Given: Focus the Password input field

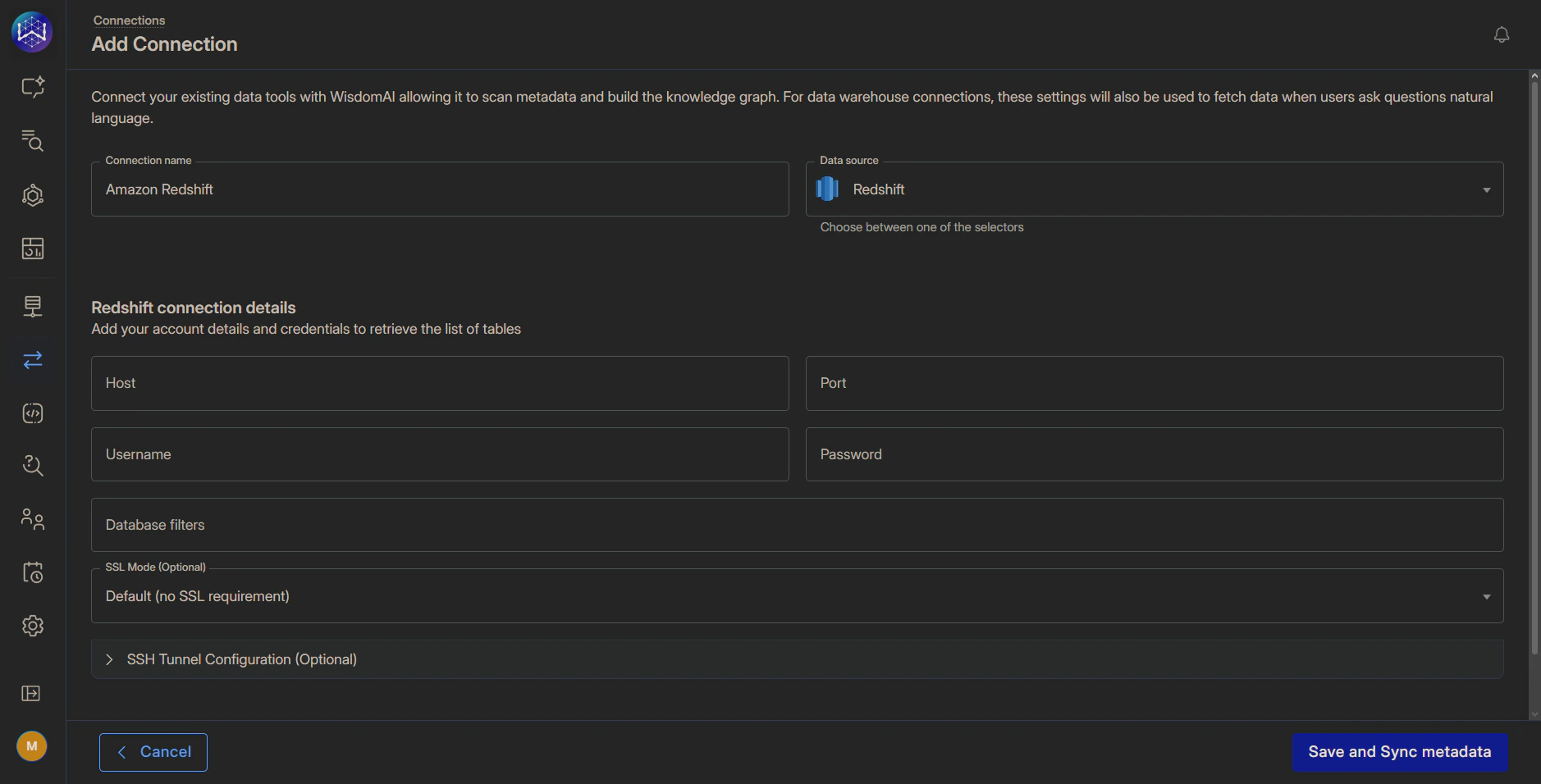Looking at the screenshot, I should click(1155, 454).
